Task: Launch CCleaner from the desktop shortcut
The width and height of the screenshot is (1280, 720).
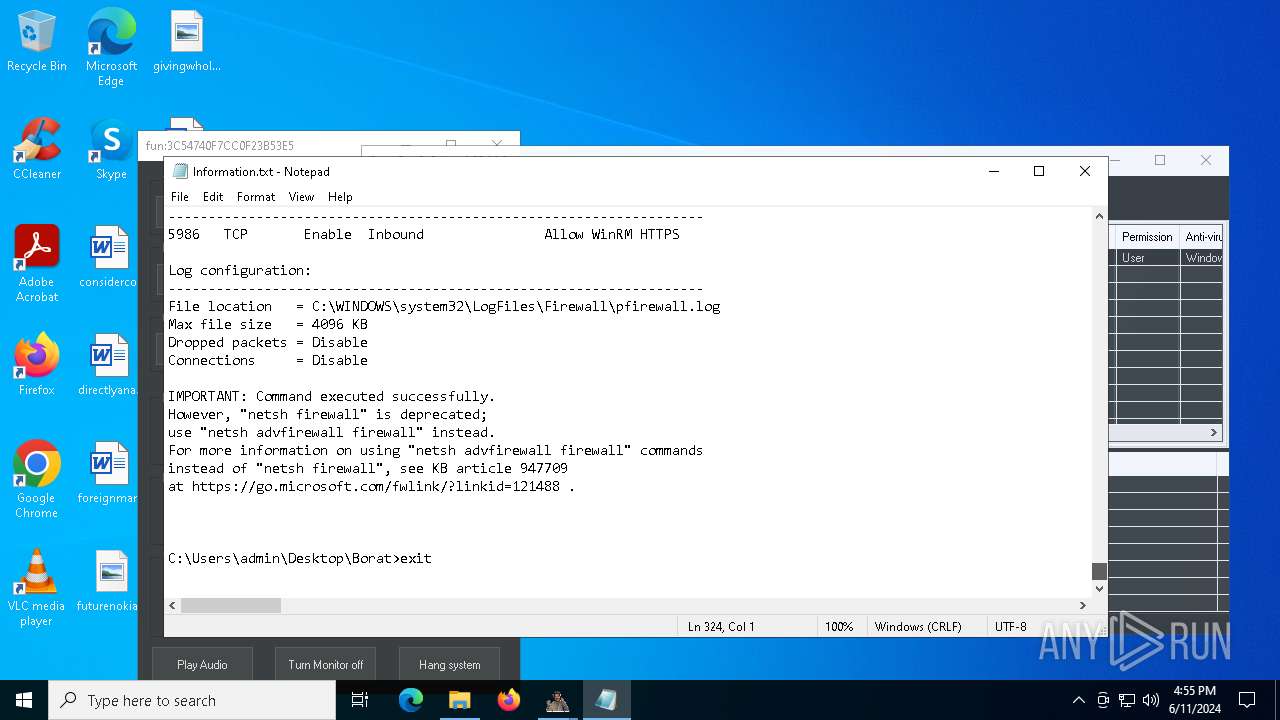Action: click(x=37, y=150)
